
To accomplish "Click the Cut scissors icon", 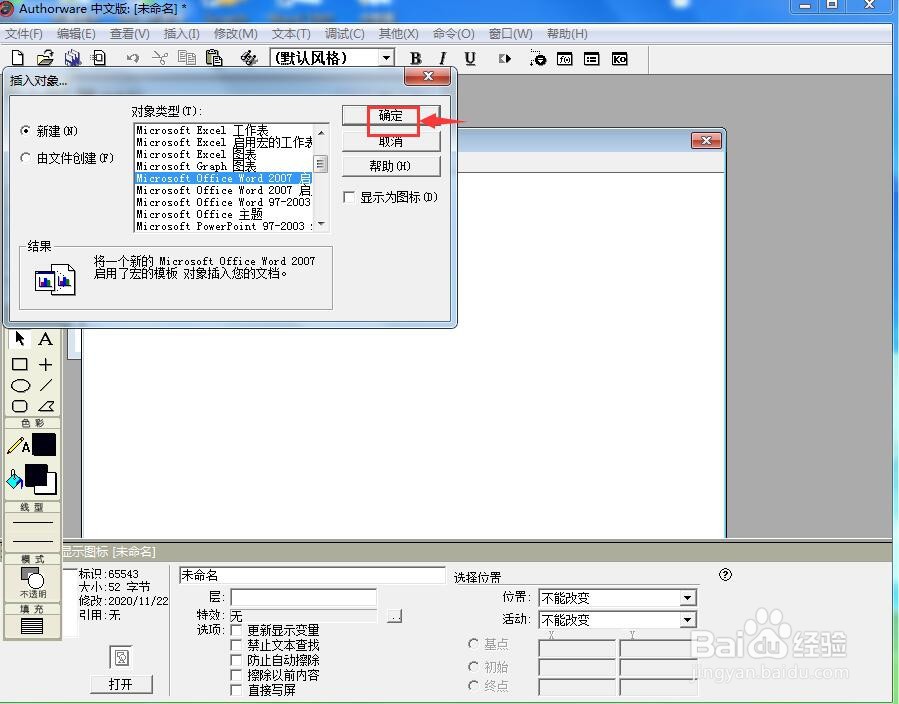I will click(x=160, y=58).
